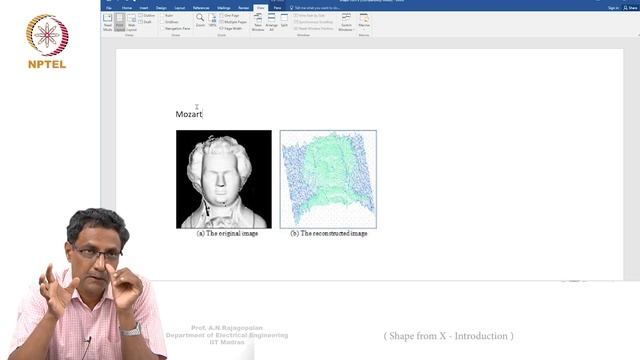Open the Home ribbon tab
Image resolution: width=640 pixels, height=360 pixels.
pos(127,8)
